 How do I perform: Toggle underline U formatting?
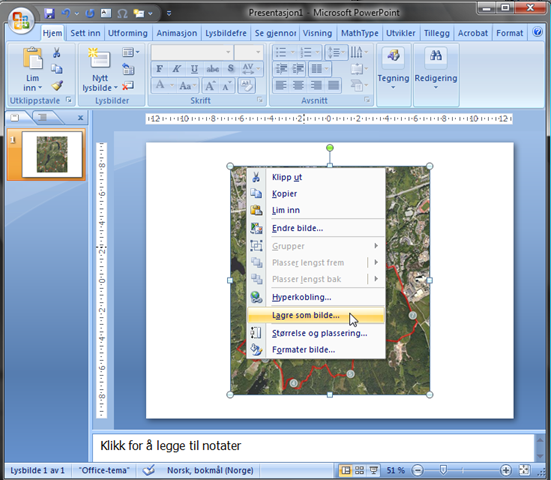tap(194, 69)
